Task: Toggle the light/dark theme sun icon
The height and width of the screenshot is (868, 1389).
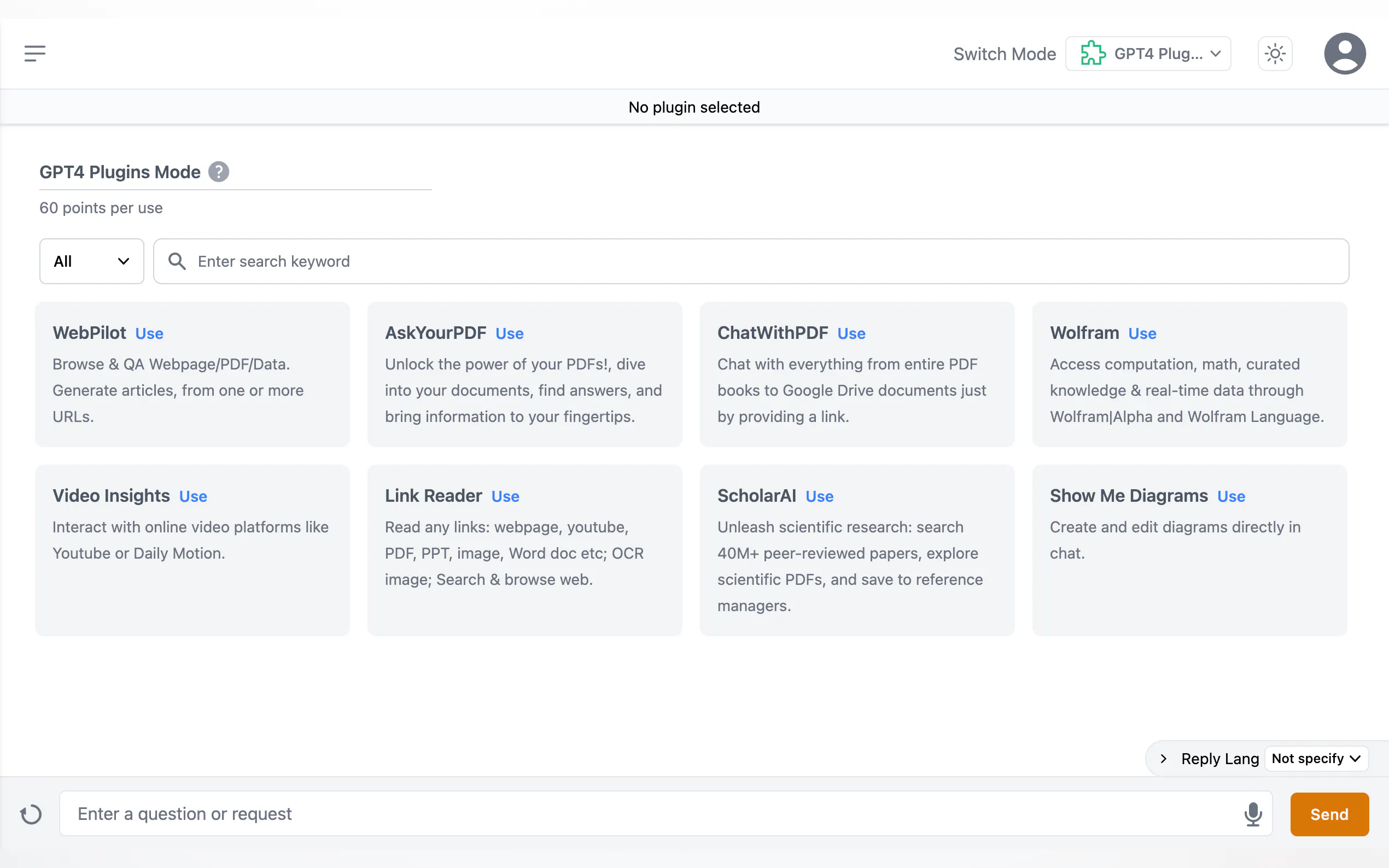Action: point(1275,54)
